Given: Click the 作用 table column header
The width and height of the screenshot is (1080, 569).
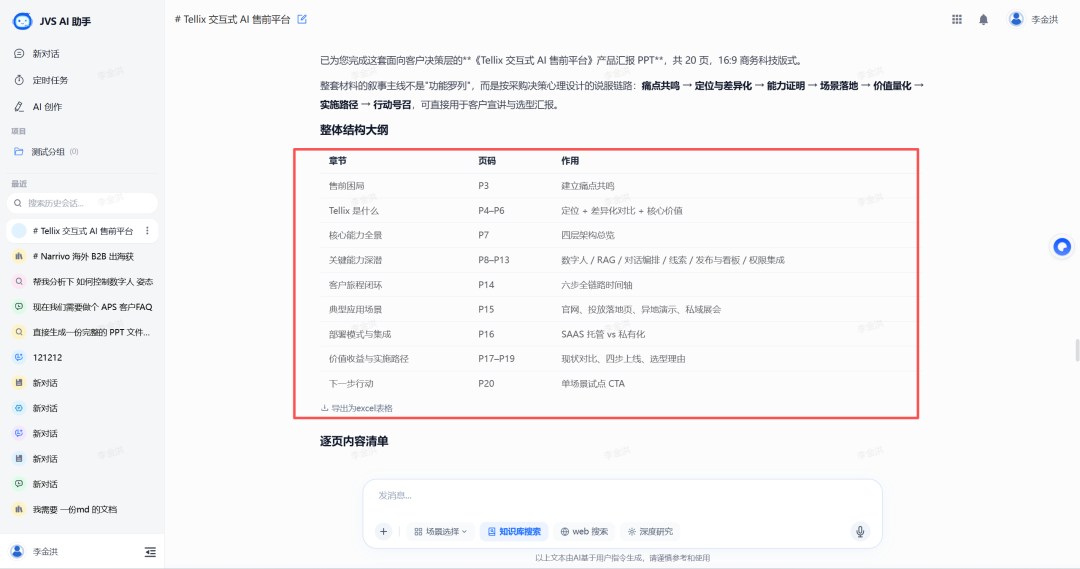Looking at the screenshot, I should click(x=570, y=161).
